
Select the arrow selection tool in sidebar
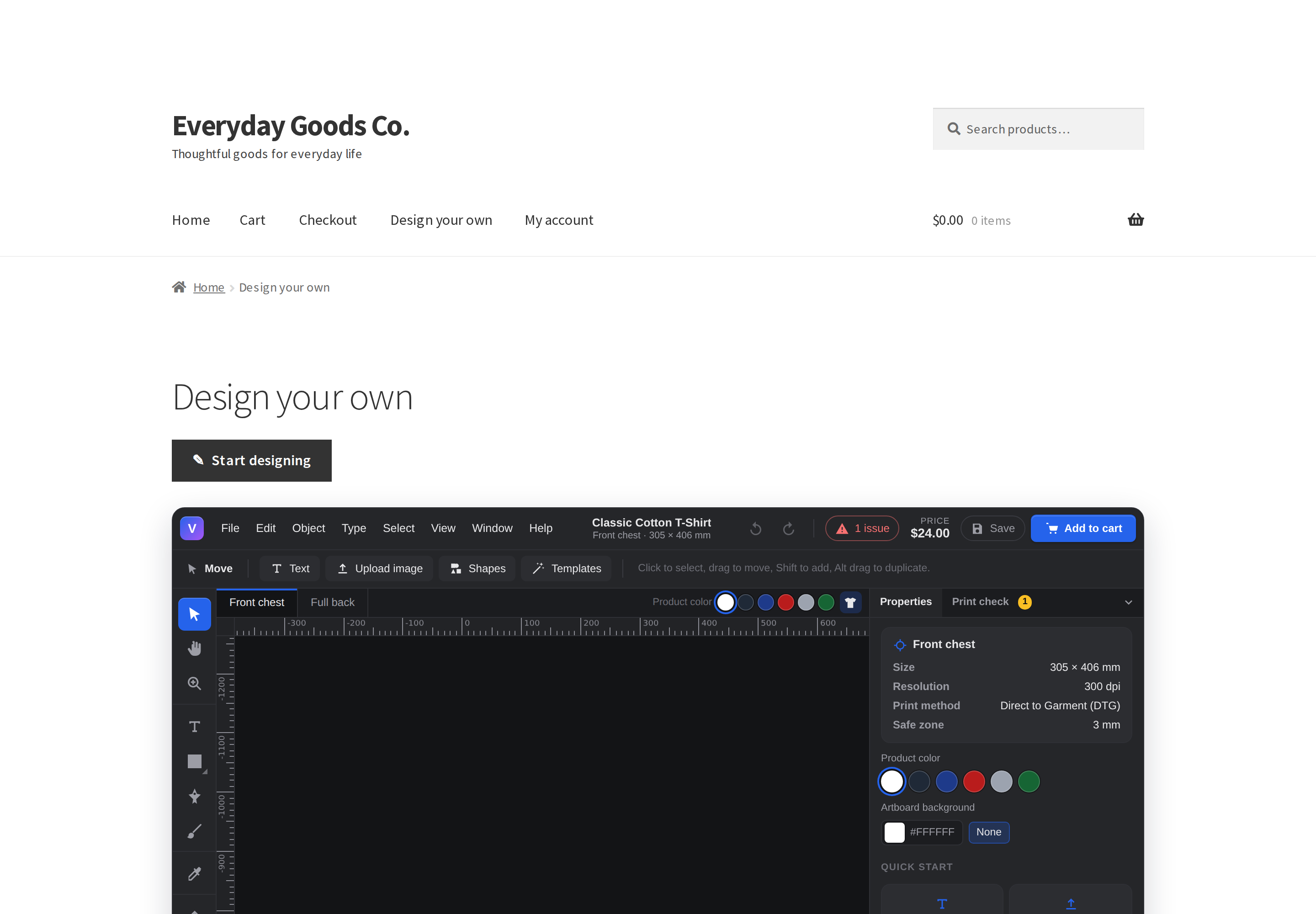pyautogui.click(x=195, y=615)
